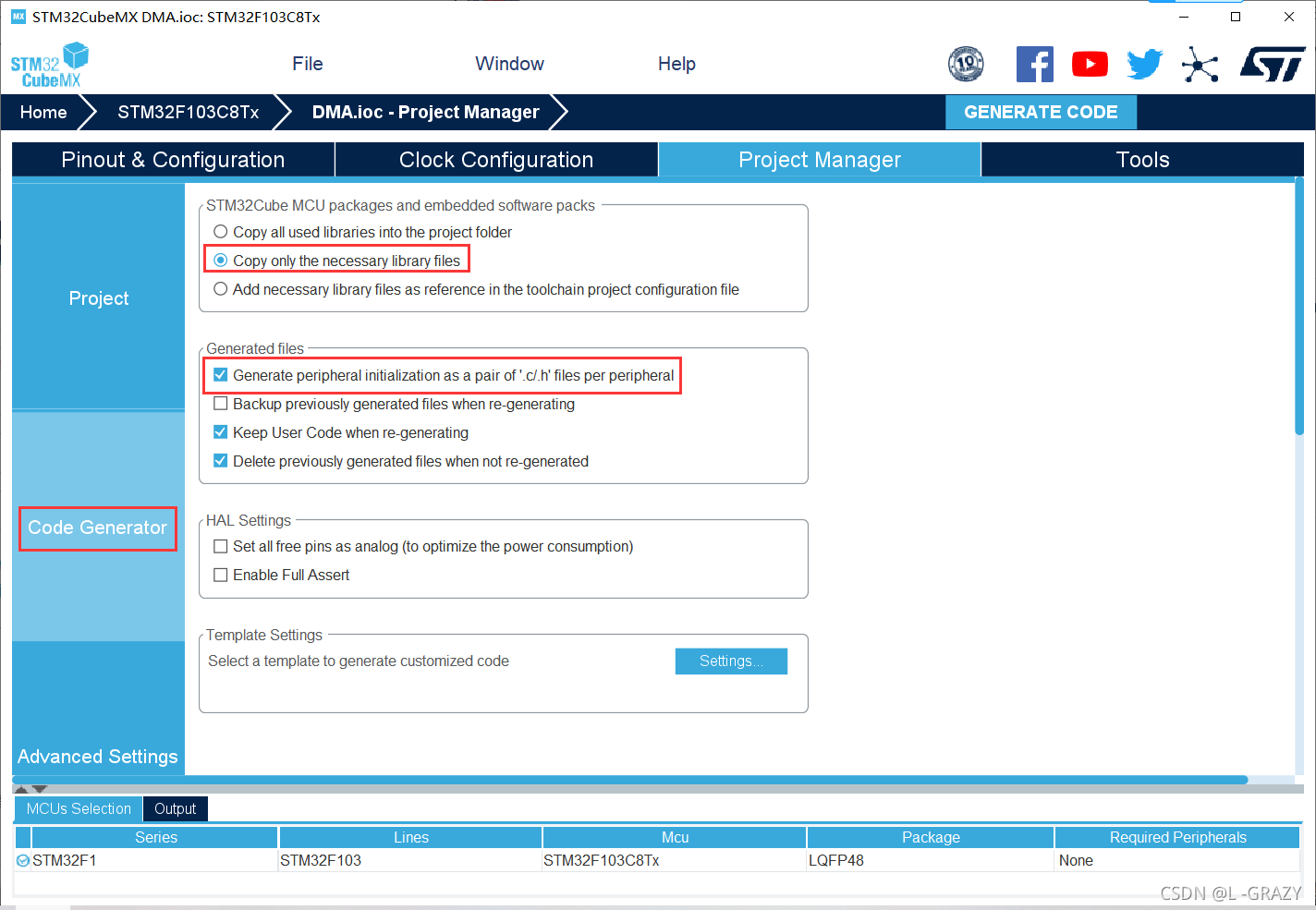Select the LQFP48 package cell
Screen dimensions: 1316x910
click(931, 860)
